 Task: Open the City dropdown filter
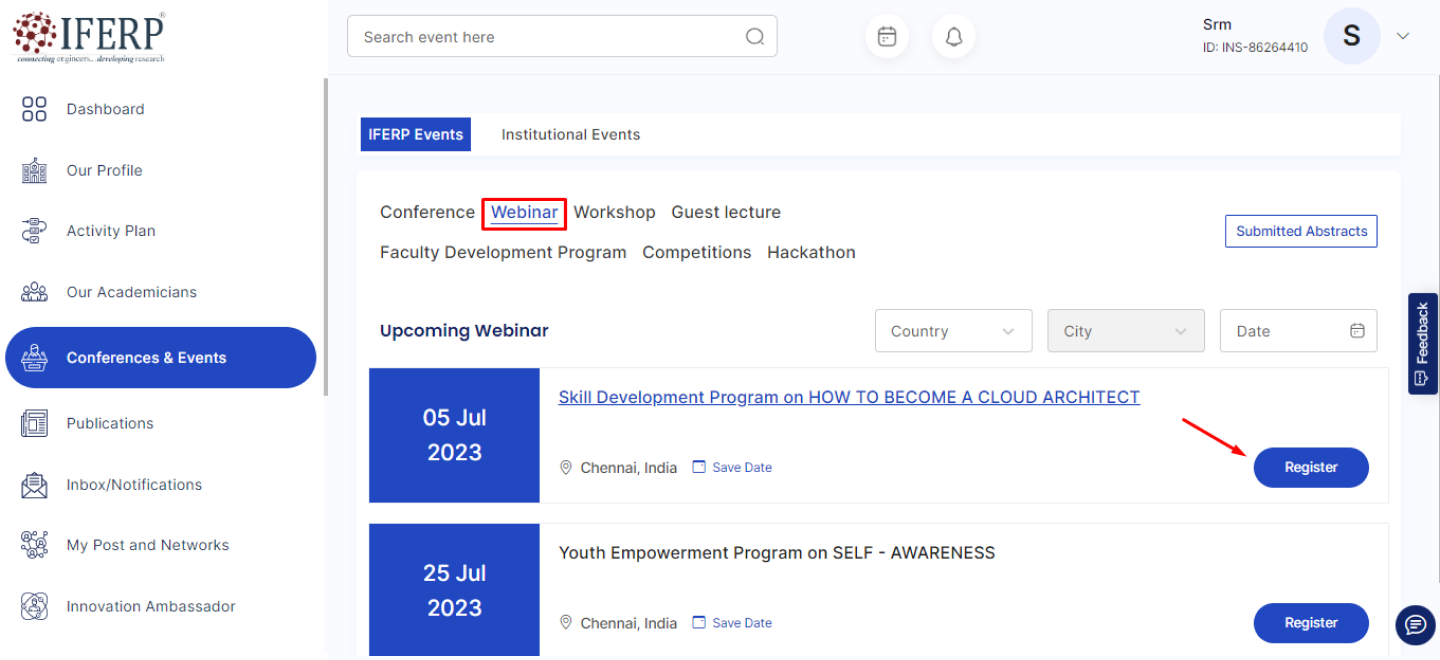[1125, 331]
